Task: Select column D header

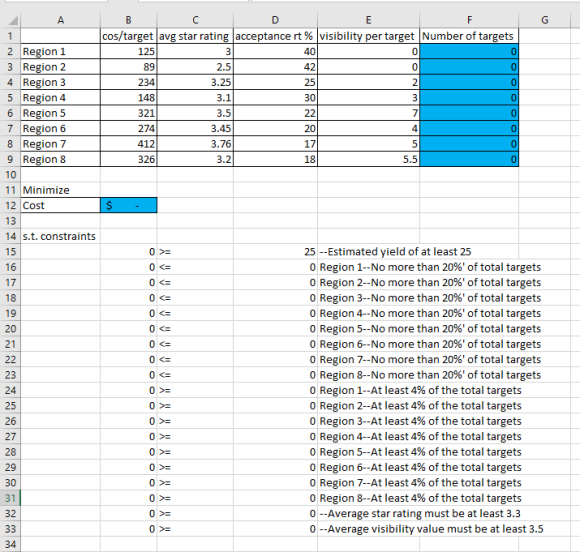Action: [275, 20]
